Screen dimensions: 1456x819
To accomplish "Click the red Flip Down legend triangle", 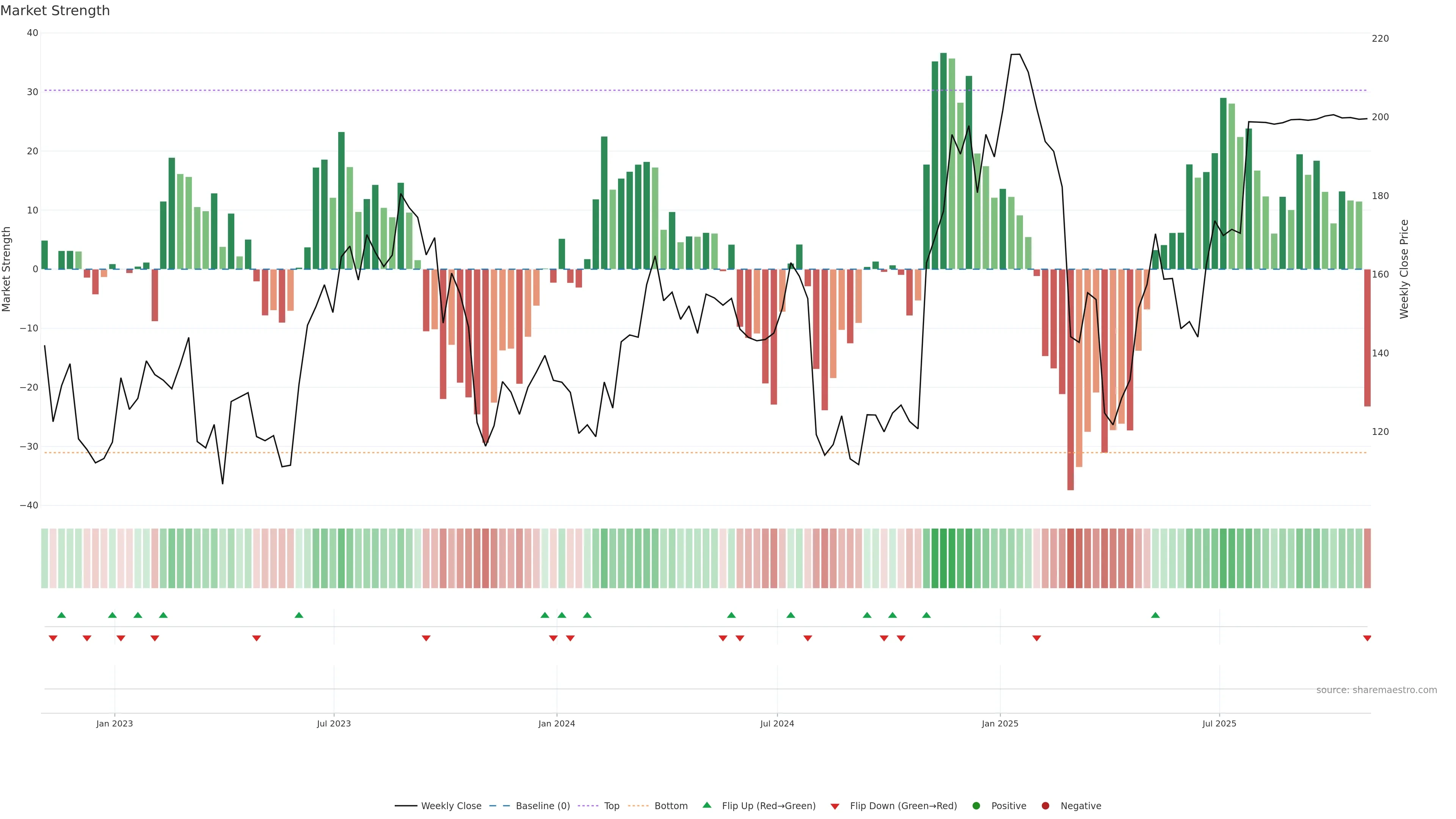I will click(835, 806).
